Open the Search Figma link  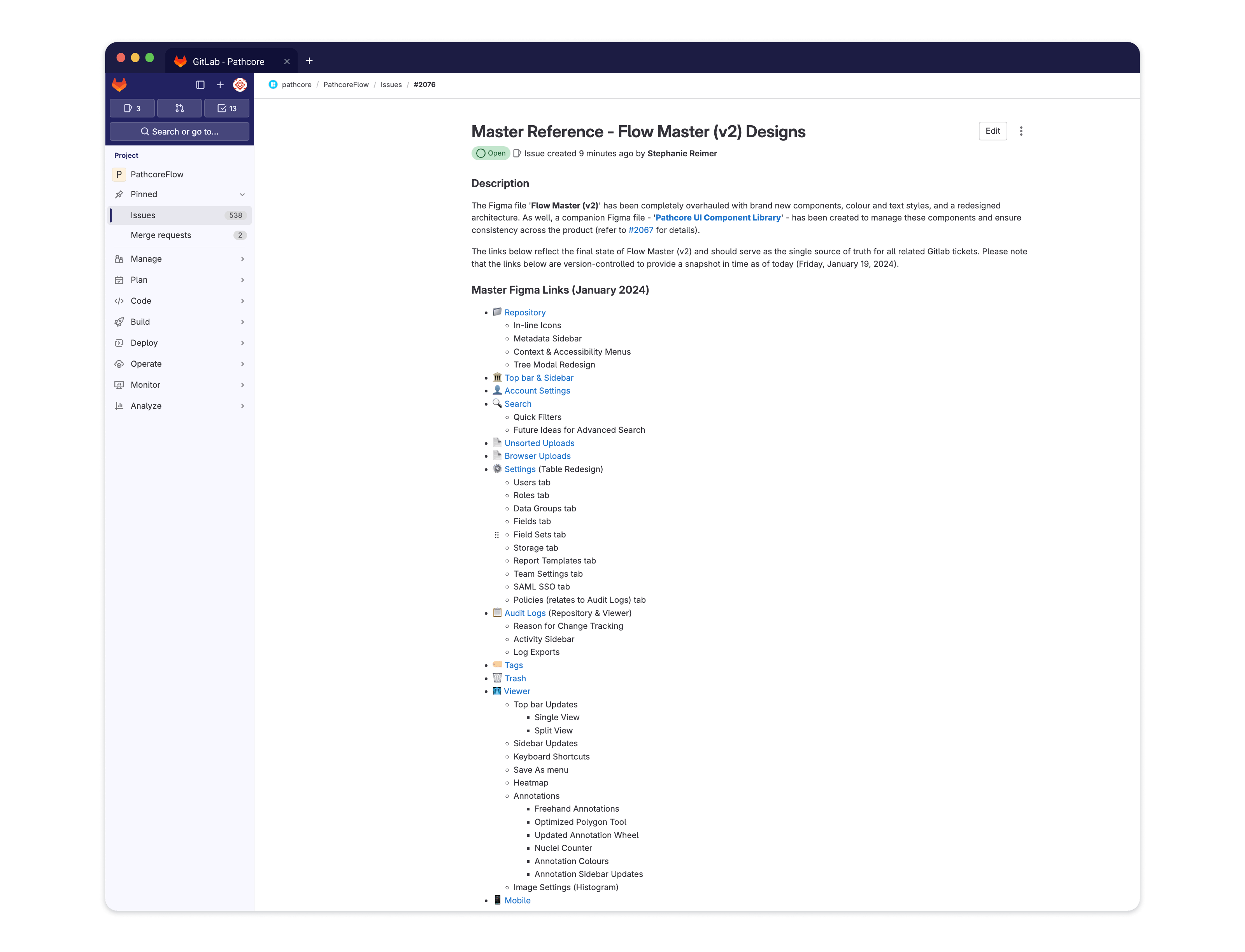pos(517,404)
